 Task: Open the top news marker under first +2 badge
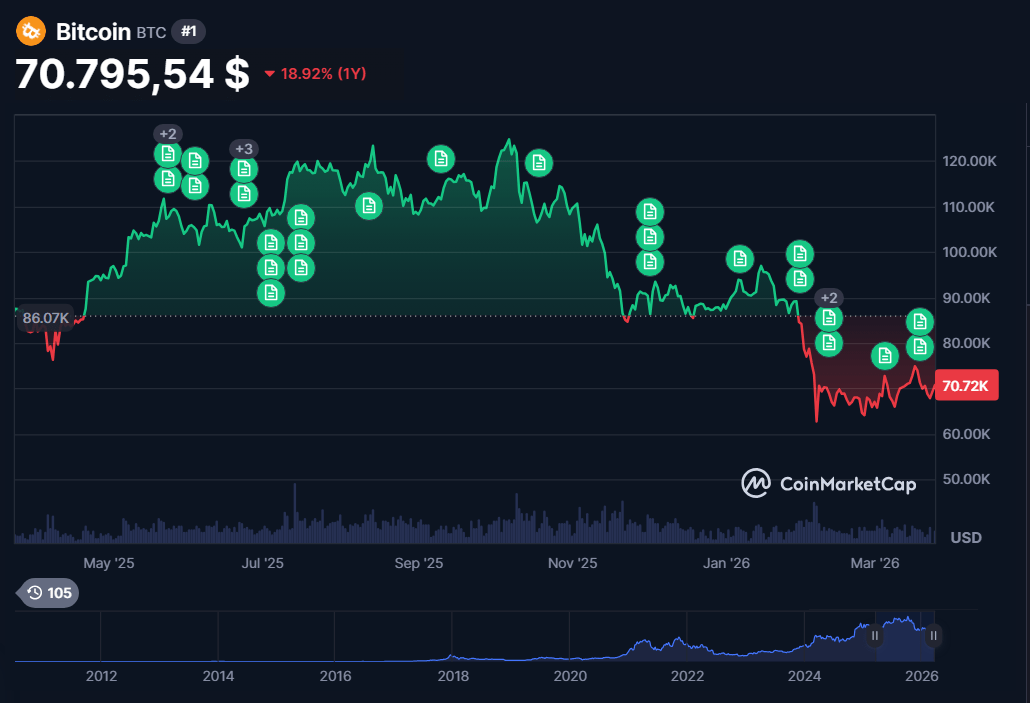(168, 154)
